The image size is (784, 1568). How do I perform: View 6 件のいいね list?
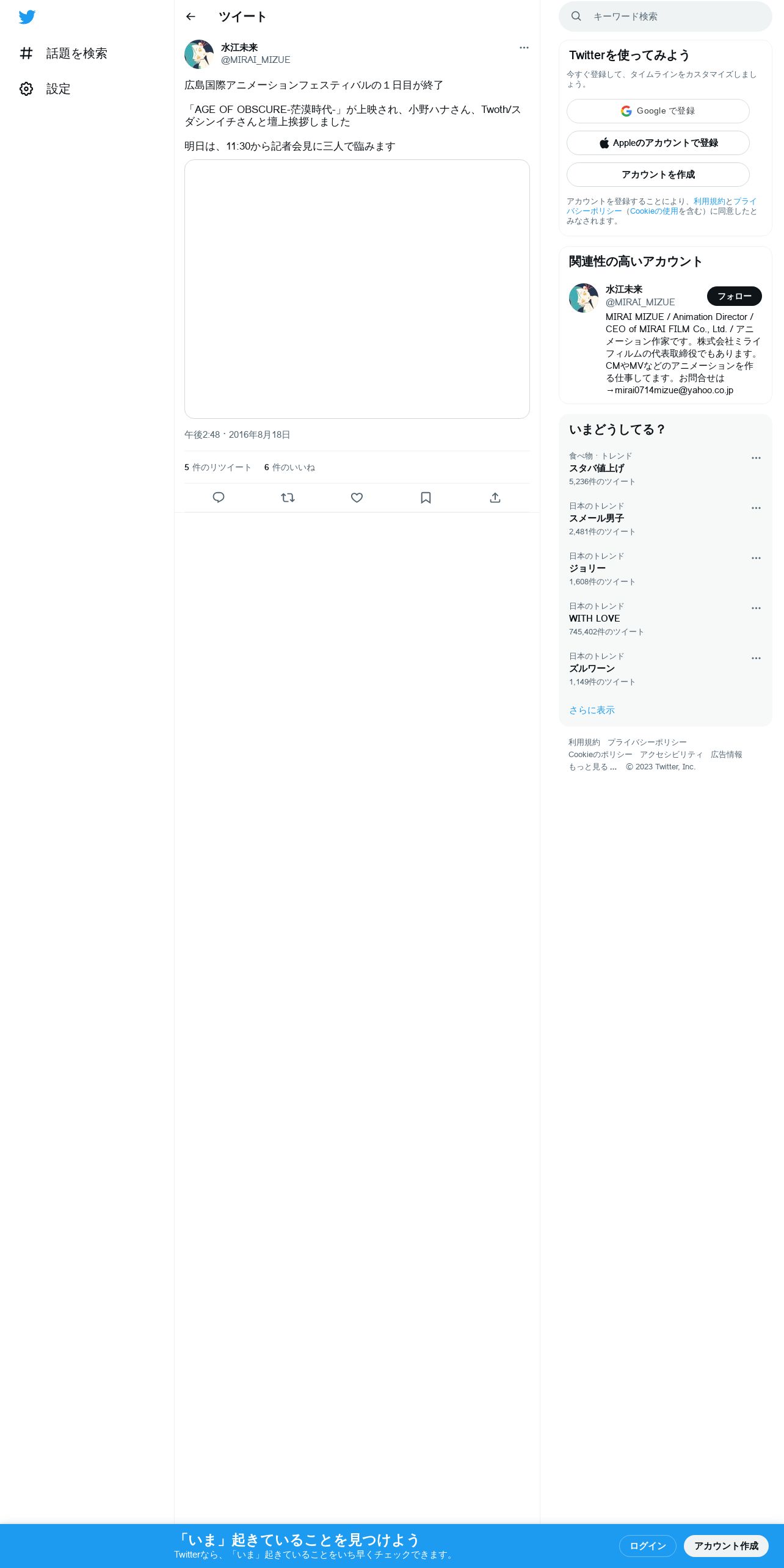(289, 467)
